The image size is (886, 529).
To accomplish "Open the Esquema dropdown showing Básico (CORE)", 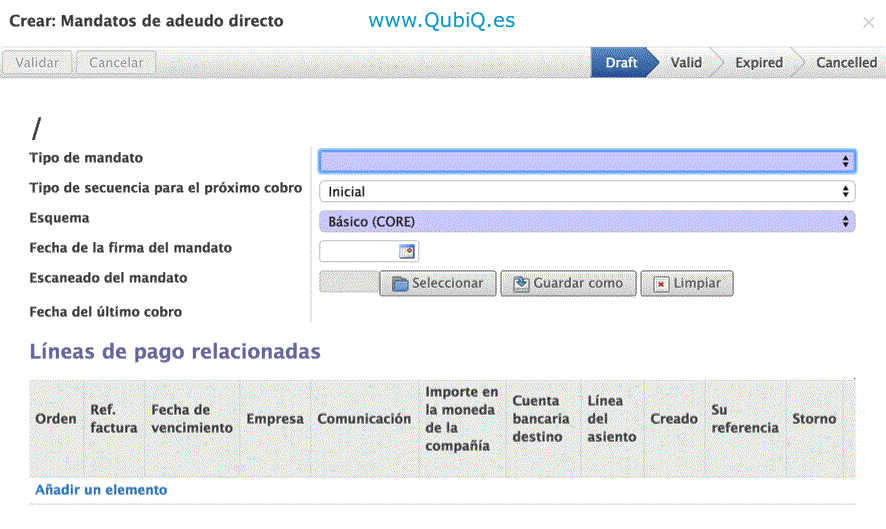I will point(586,221).
